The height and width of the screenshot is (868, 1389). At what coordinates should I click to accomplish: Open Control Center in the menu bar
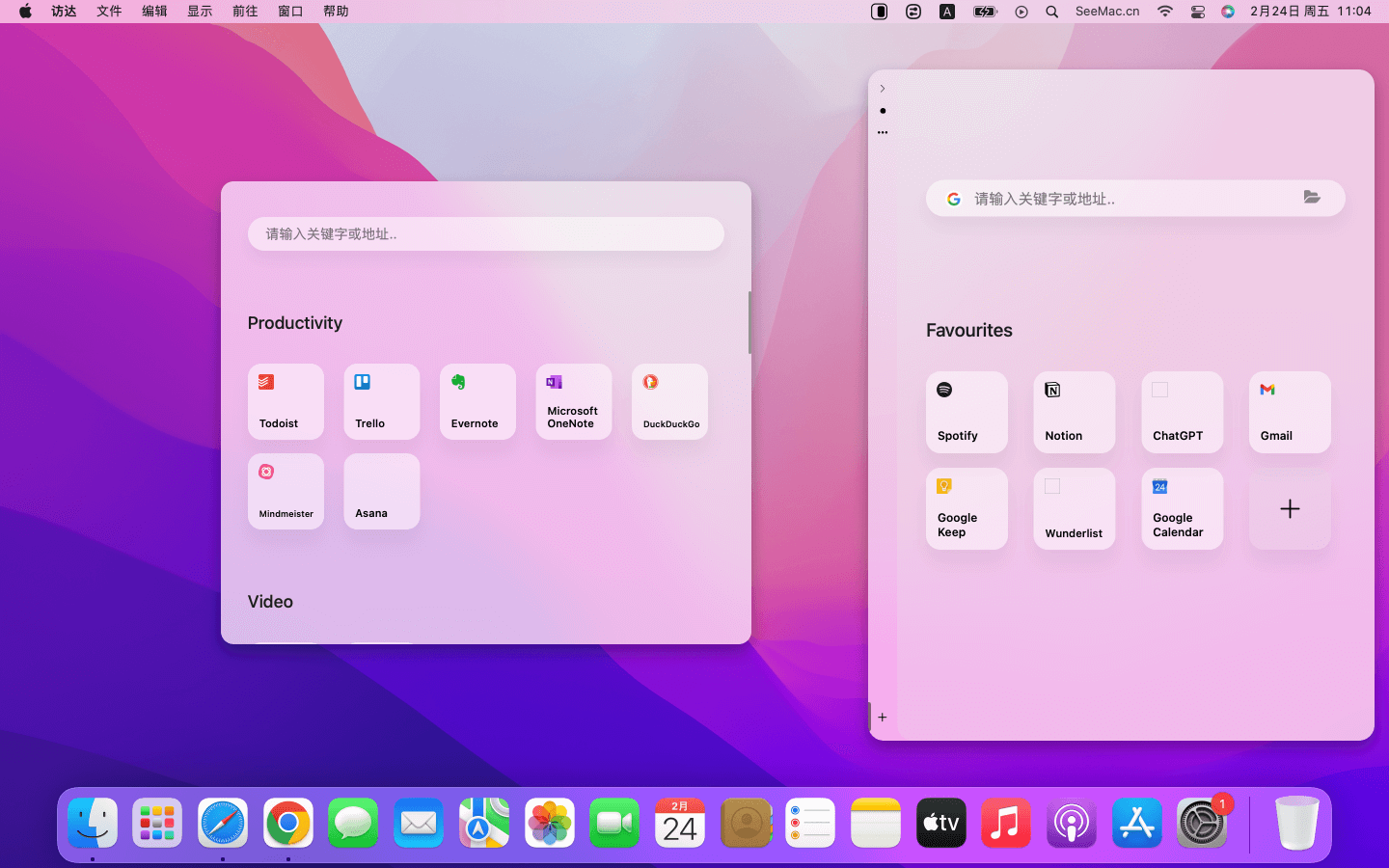pos(1198,12)
